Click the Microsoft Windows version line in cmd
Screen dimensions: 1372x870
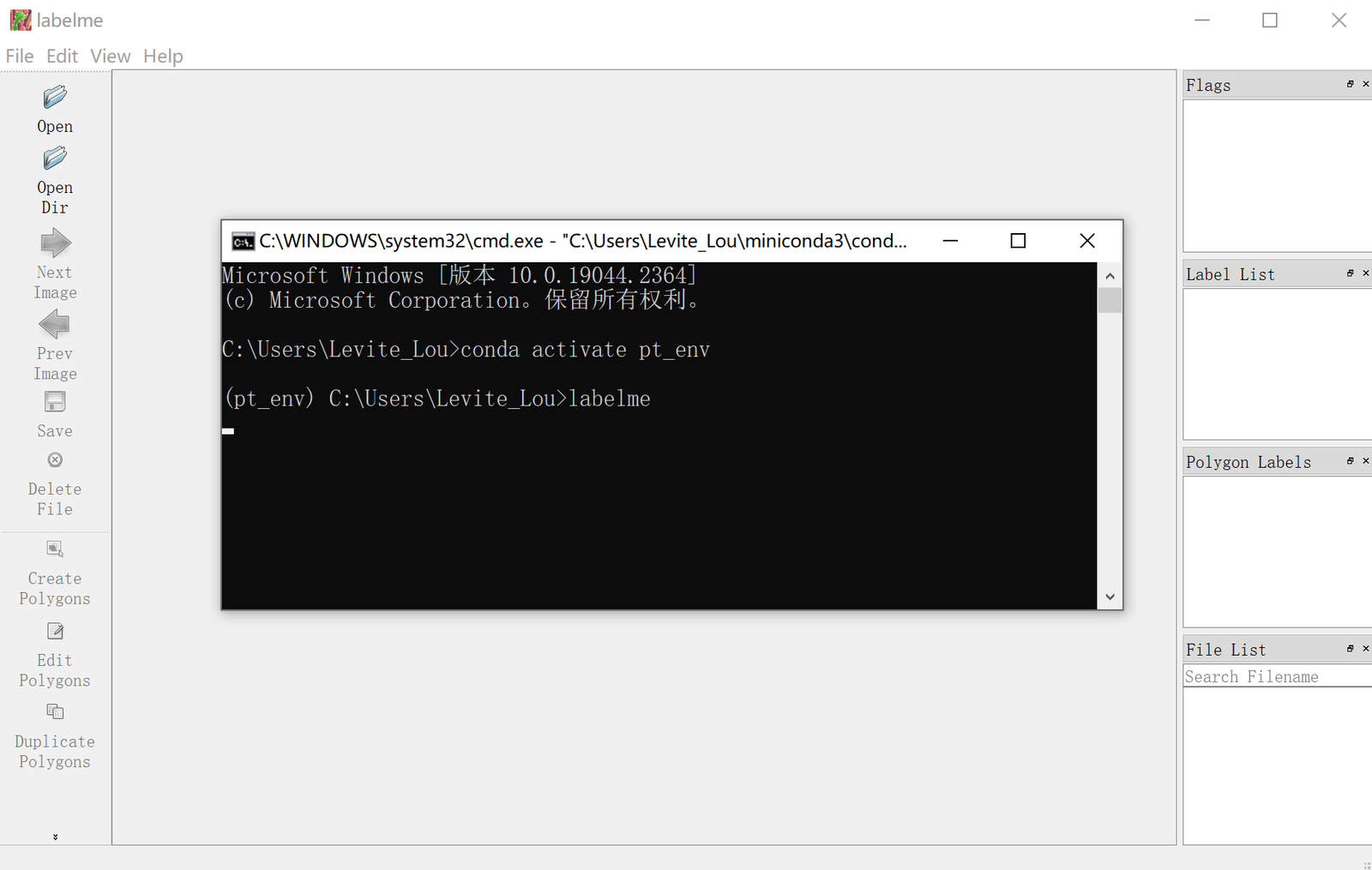(459, 275)
